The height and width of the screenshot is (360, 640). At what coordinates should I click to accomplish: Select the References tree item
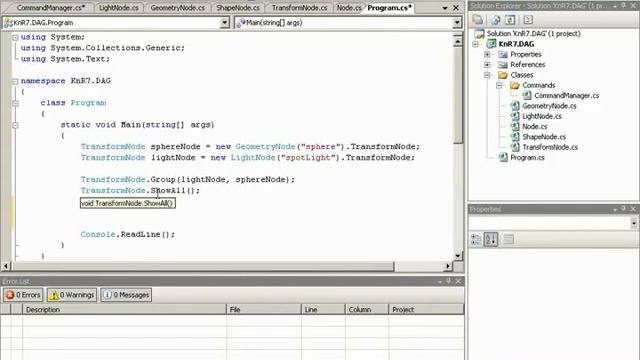coord(527,64)
